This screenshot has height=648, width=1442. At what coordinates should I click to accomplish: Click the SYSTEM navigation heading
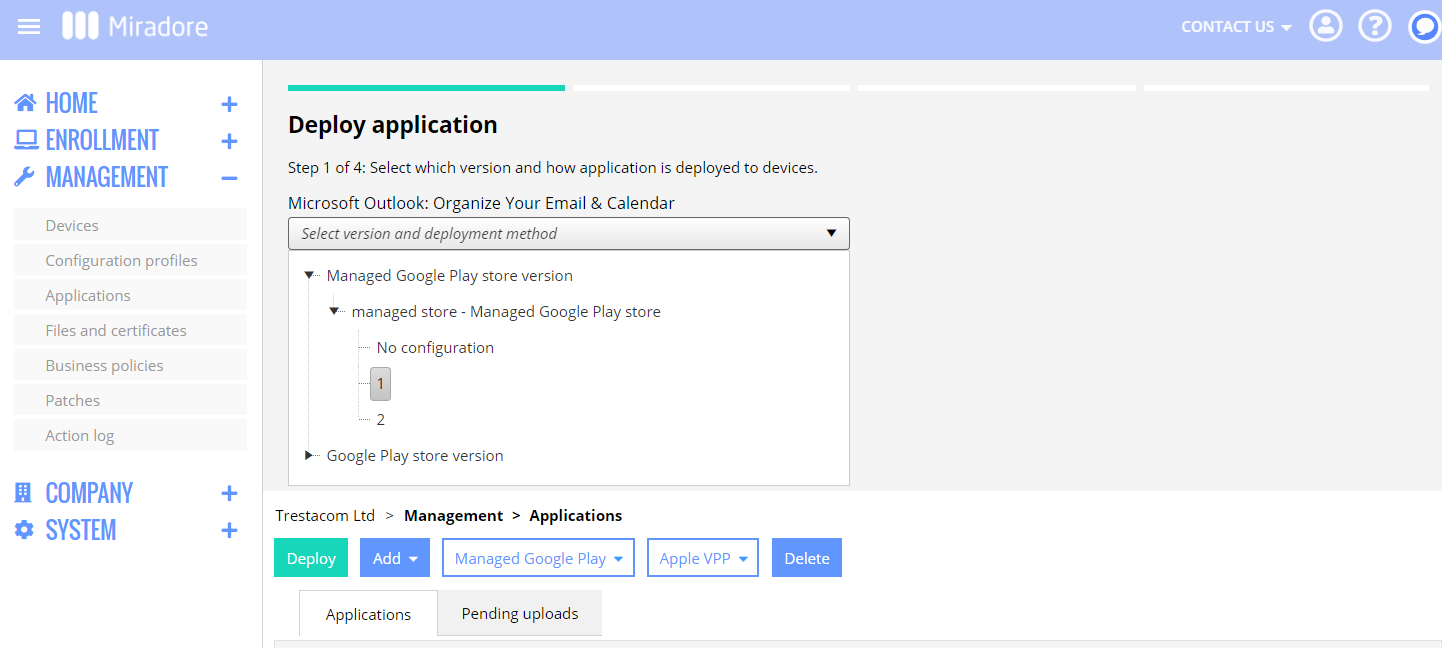point(81,530)
